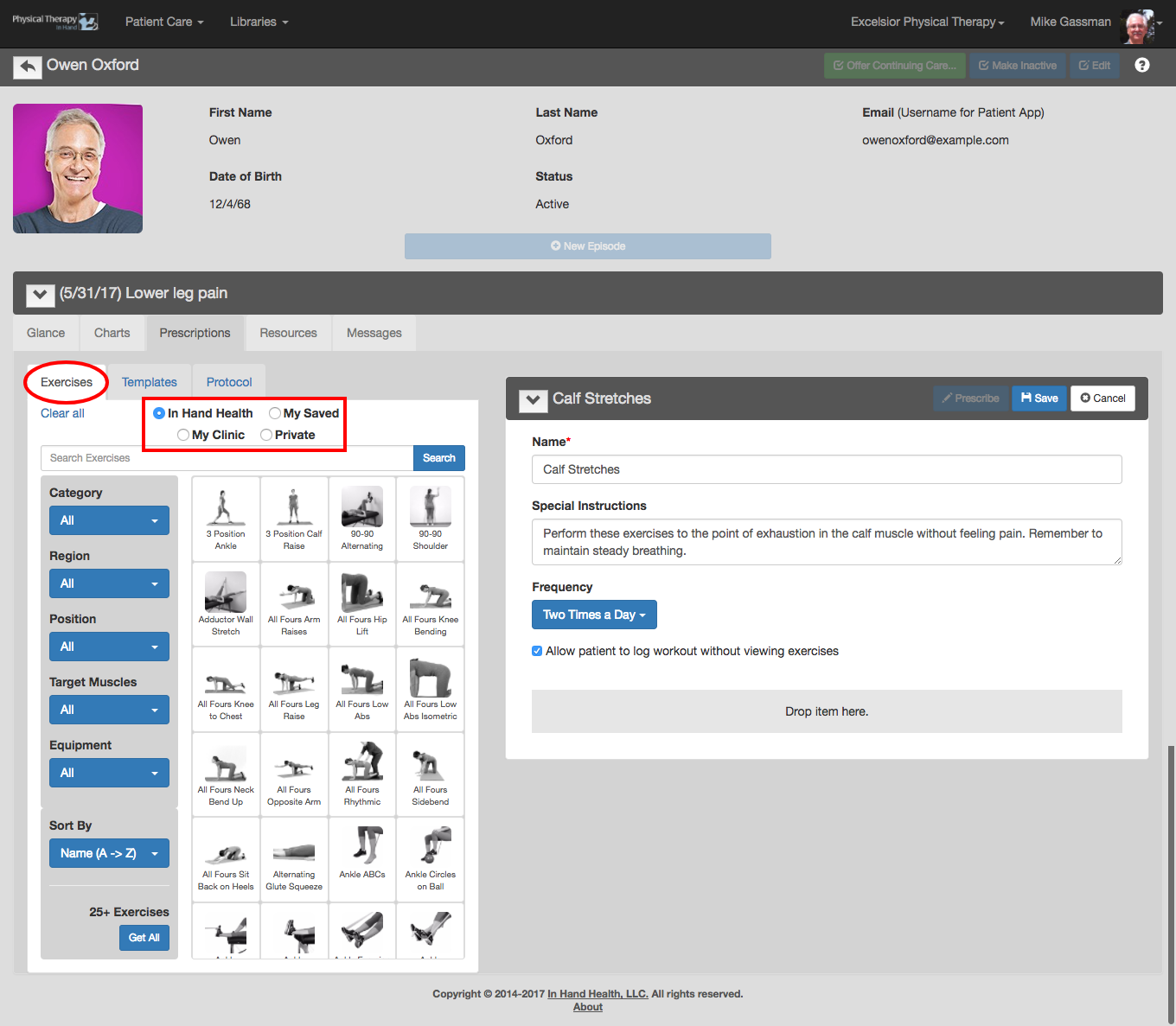
Task: Open the Equipment dropdown
Action: [x=109, y=773]
